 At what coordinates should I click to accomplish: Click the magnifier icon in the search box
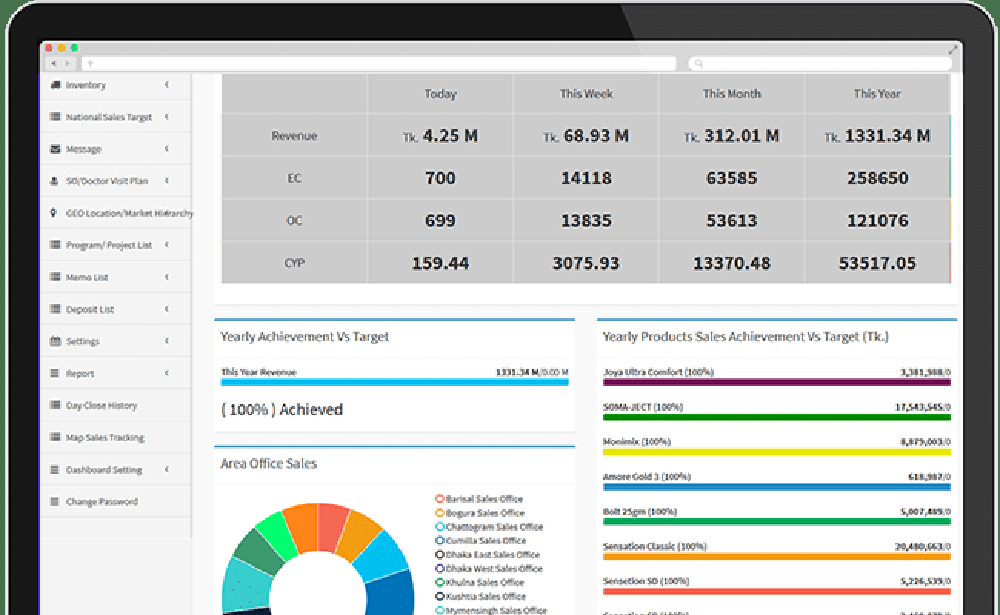click(698, 63)
